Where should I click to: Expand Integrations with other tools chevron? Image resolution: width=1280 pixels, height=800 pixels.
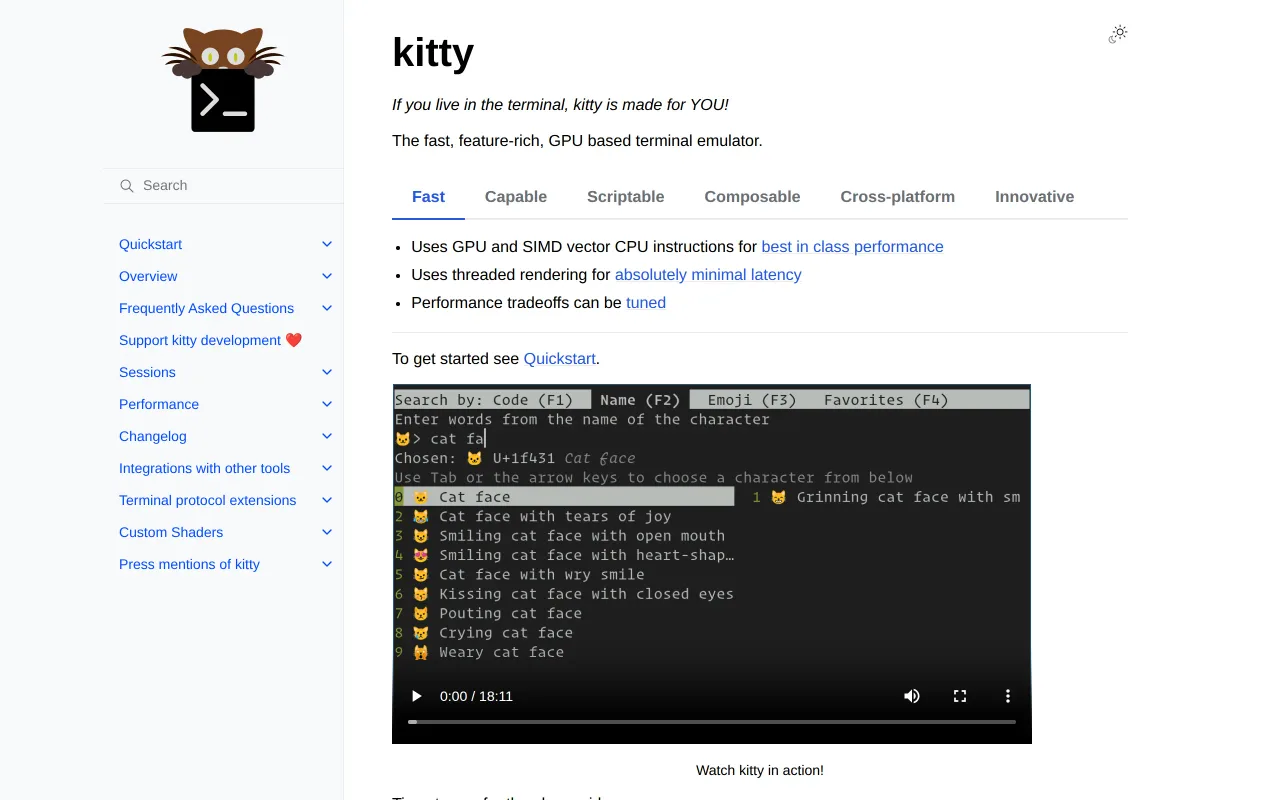(x=327, y=468)
